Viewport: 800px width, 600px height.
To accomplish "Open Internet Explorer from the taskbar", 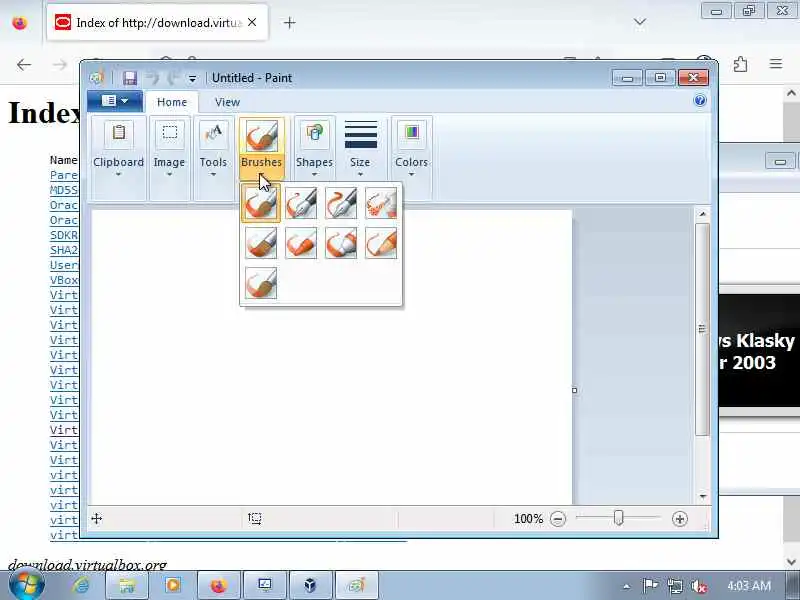I will (x=81, y=585).
